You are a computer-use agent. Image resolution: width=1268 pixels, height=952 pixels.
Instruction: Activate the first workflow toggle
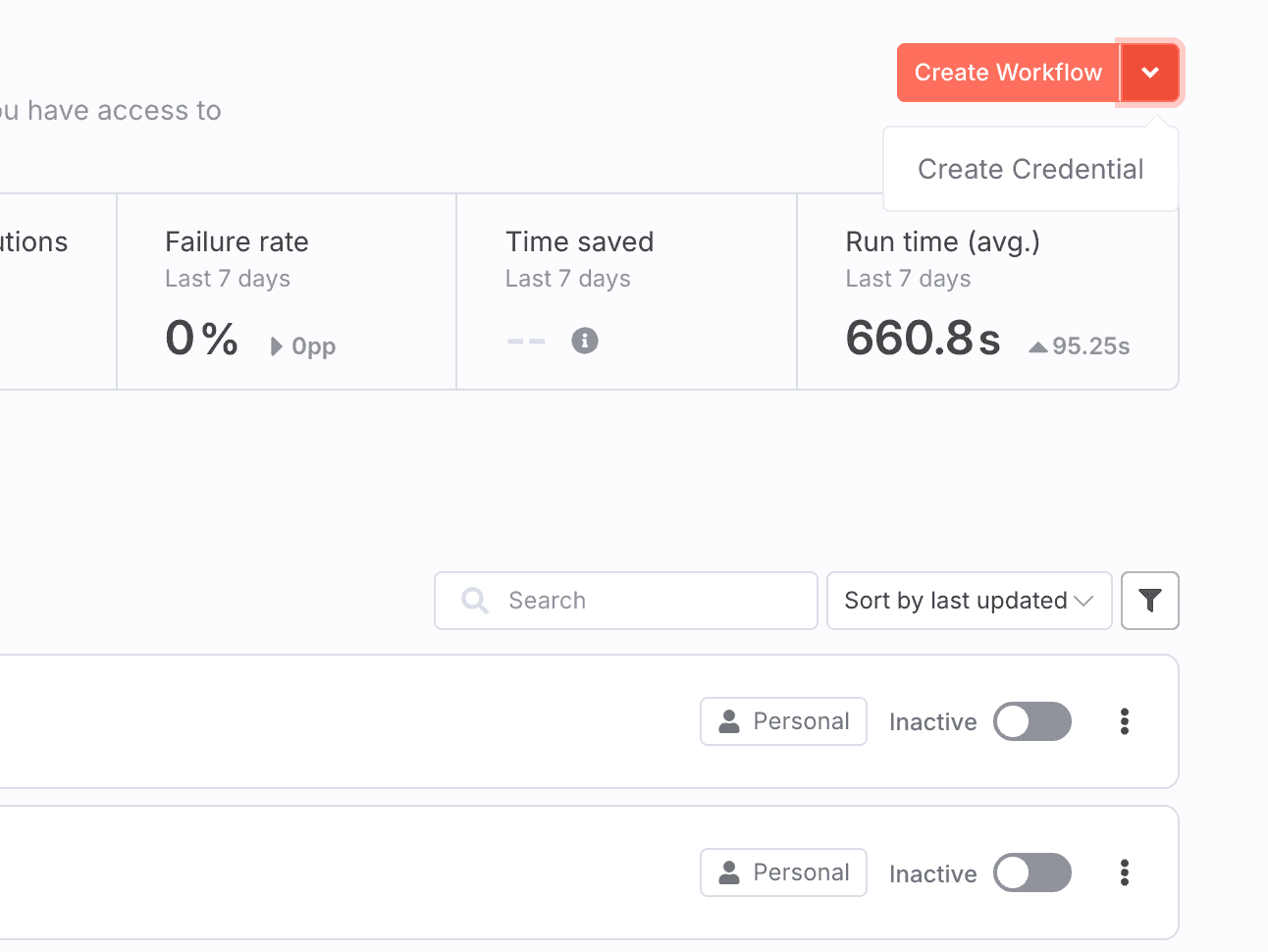coord(1031,721)
